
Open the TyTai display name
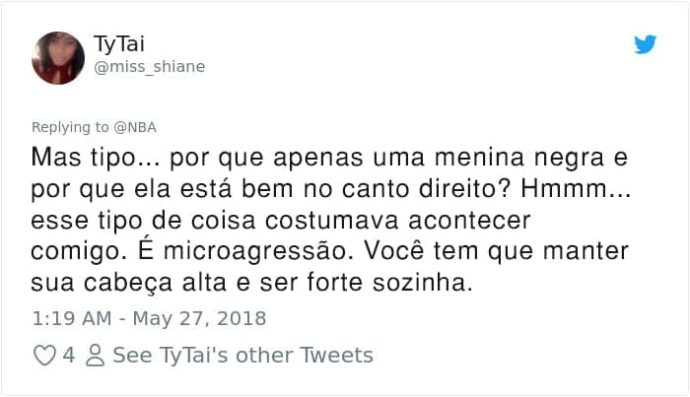click(119, 44)
